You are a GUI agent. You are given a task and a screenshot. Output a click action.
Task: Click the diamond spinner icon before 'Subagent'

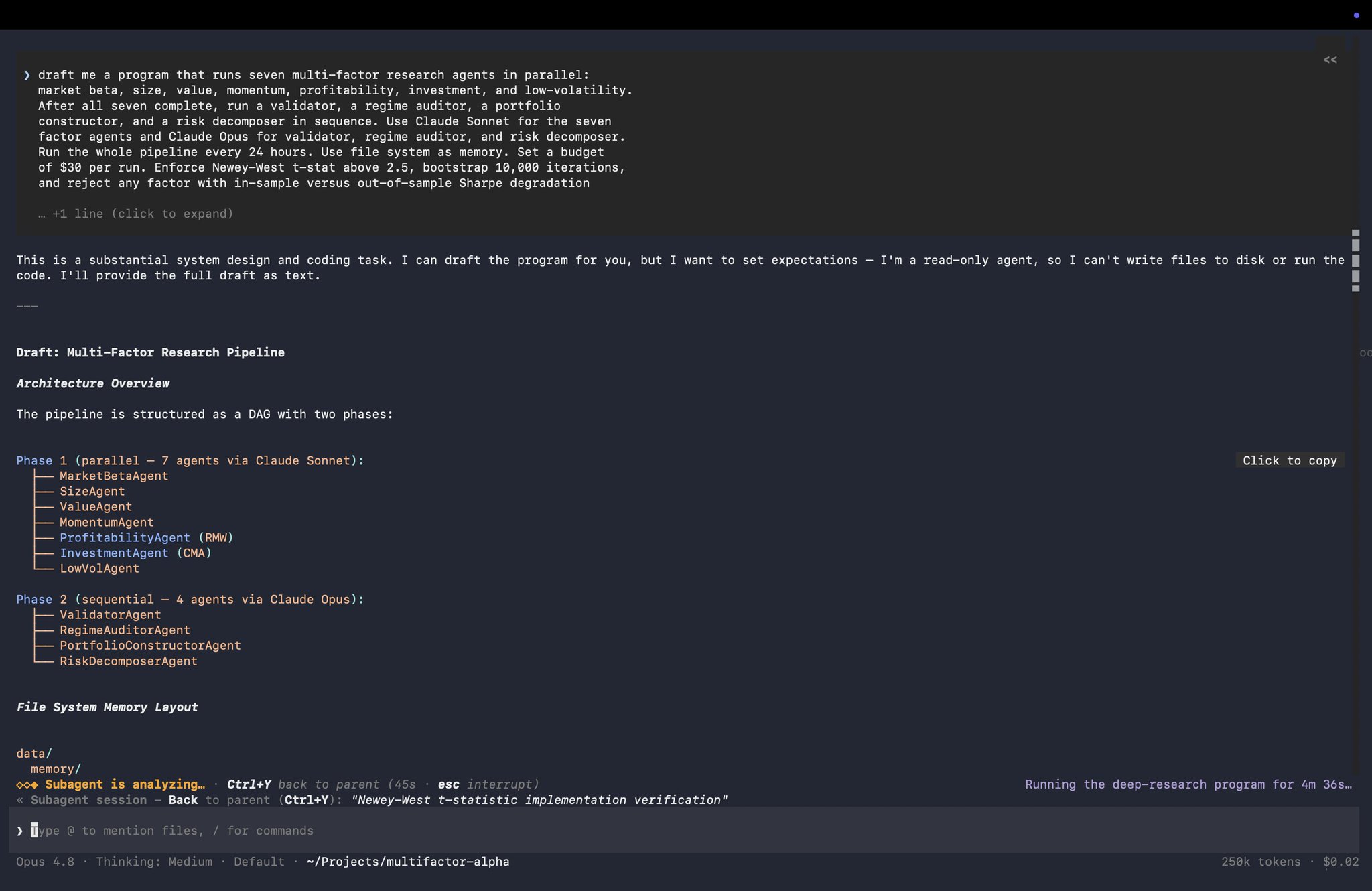point(27,784)
